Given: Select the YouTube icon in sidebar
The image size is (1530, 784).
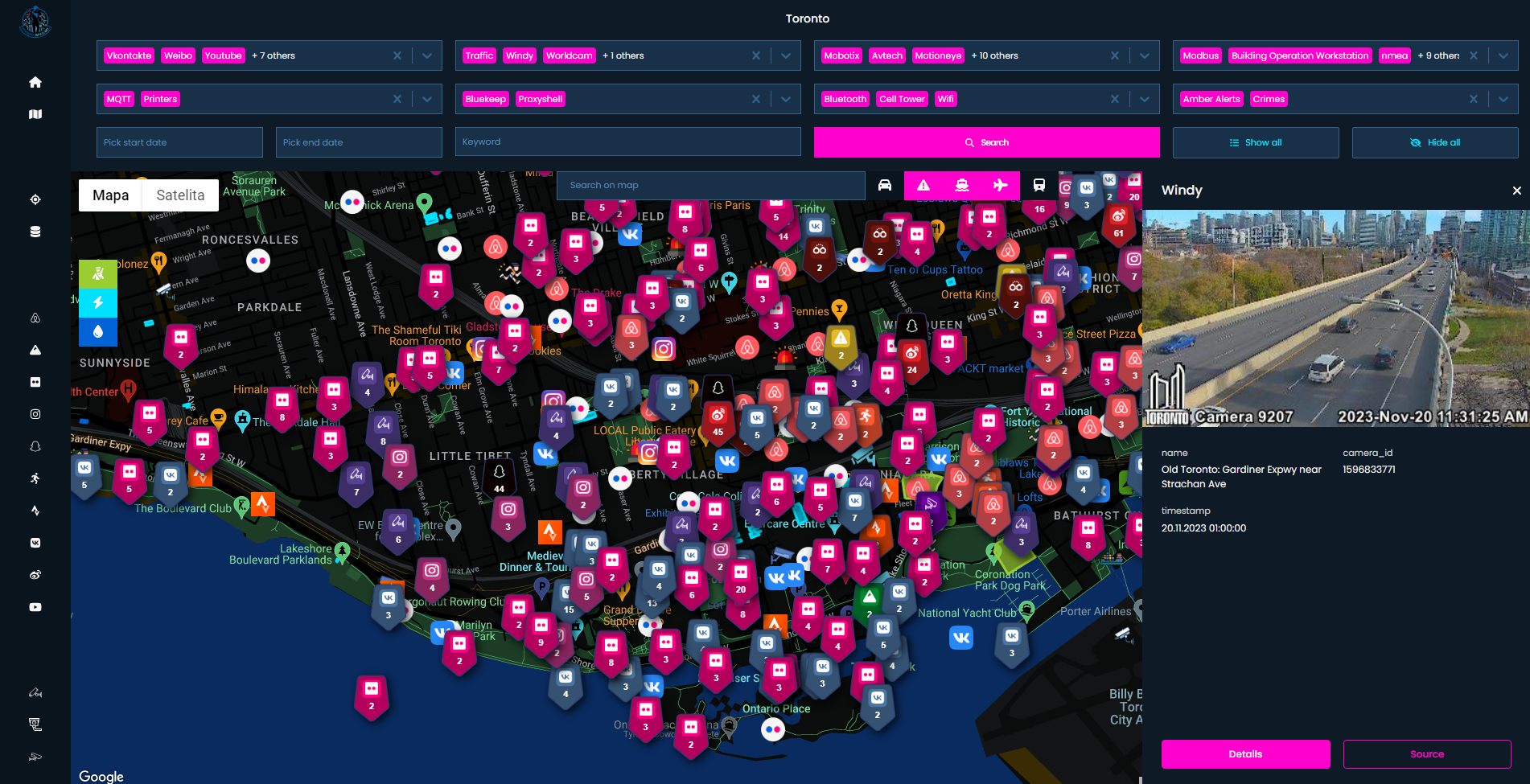Looking at the screenshot, I should (35, 607).
